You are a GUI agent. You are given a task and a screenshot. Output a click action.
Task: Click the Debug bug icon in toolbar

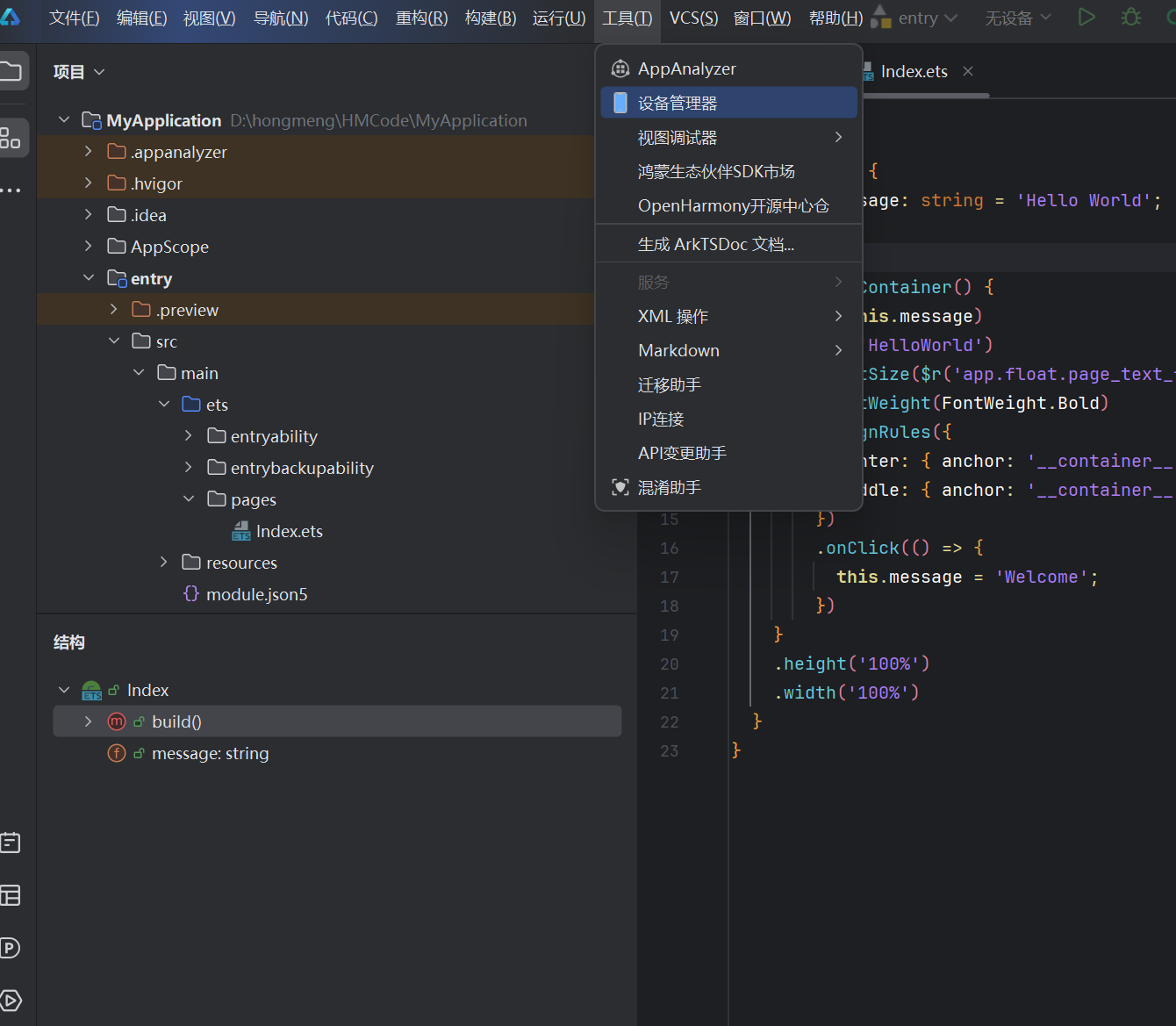pyautogui.click(x=1131, y=18)
